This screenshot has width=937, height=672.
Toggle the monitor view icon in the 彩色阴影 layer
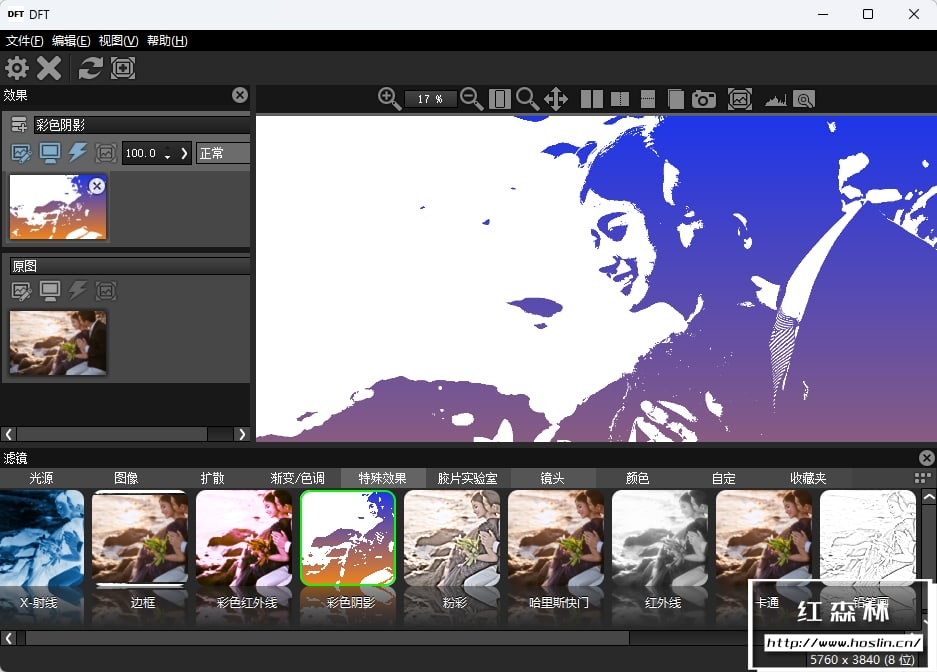(x=50, y=154)
